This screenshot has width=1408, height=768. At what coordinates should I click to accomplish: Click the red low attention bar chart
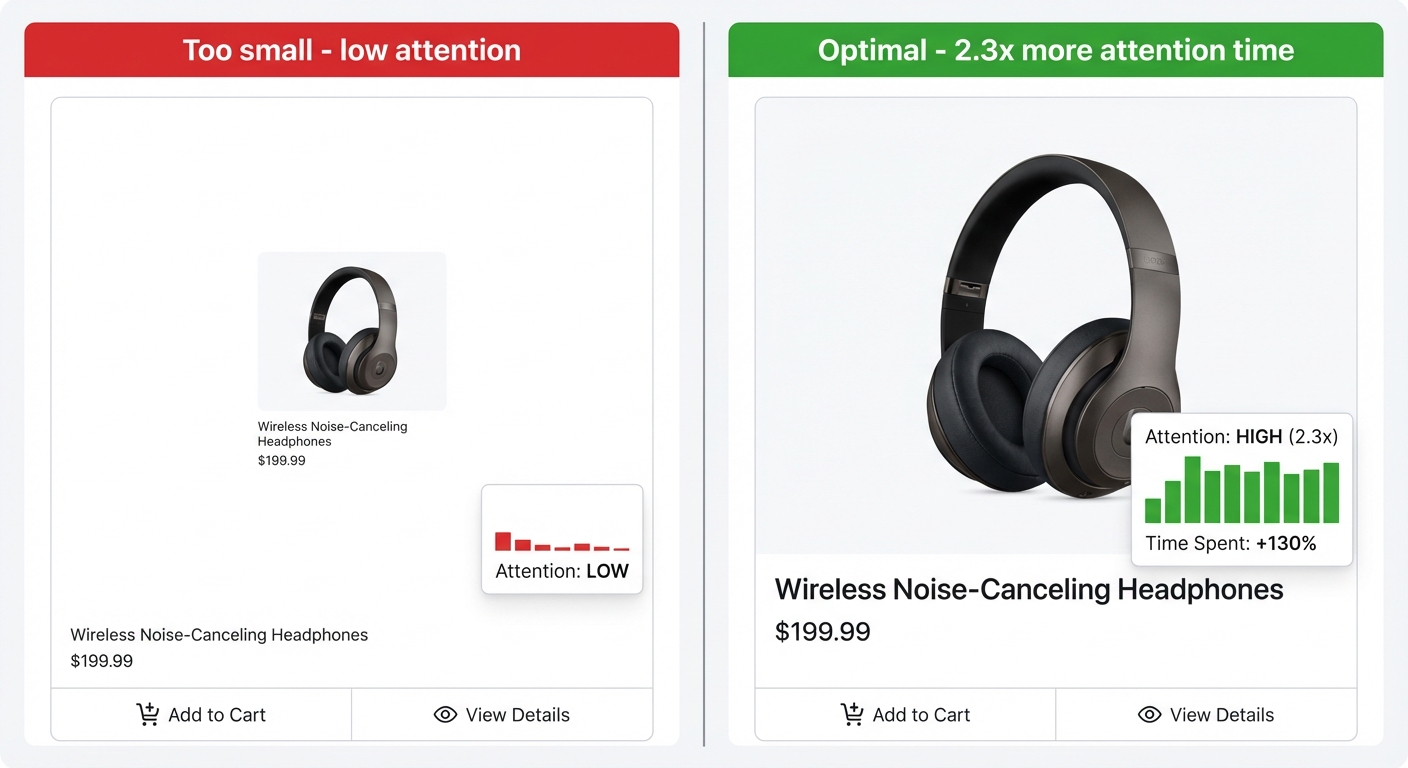[x=562, y=542]
